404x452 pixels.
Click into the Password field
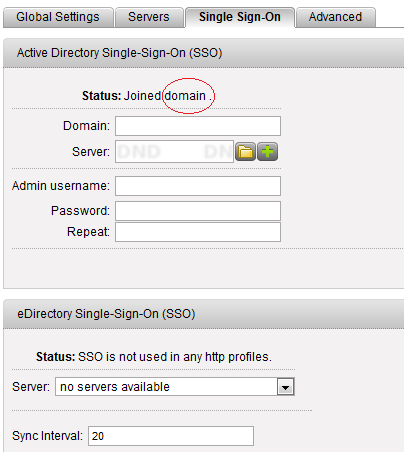(198, 211)
